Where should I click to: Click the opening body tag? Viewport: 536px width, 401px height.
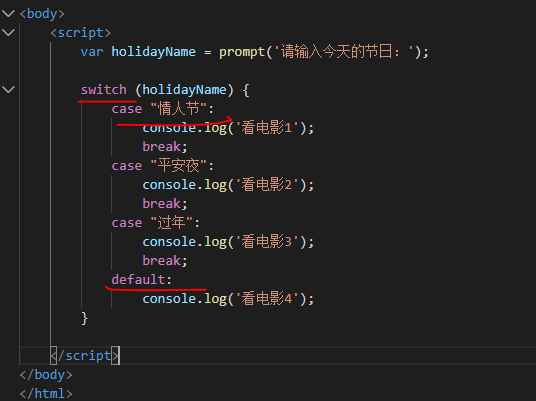pyautogui.click(x=42, y=14)
